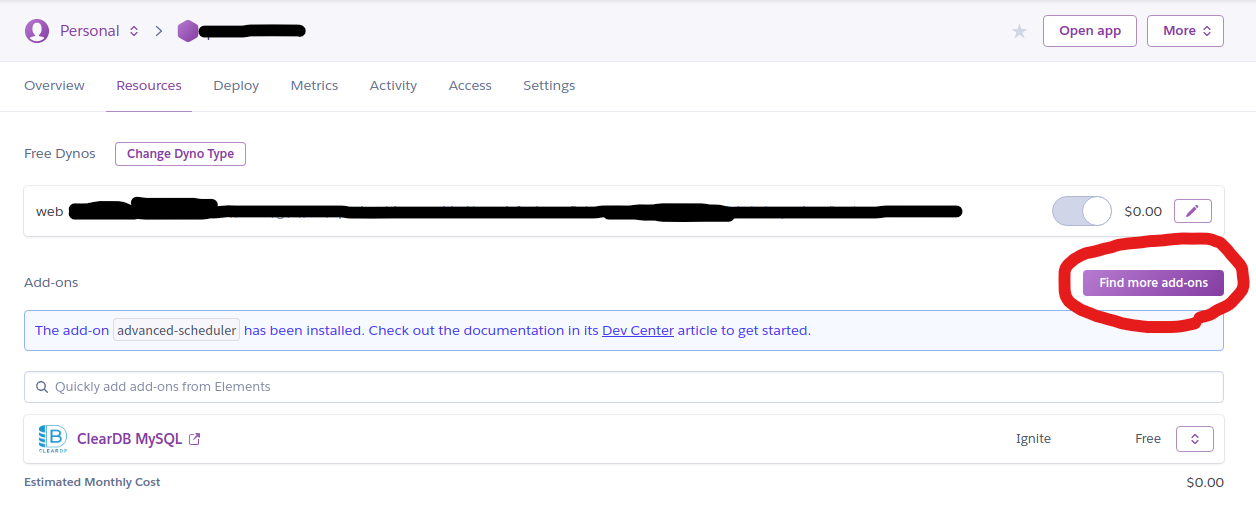The image size is (1256, 527).
Task: Go to the Deploy tab
Action: click(236, 86)
